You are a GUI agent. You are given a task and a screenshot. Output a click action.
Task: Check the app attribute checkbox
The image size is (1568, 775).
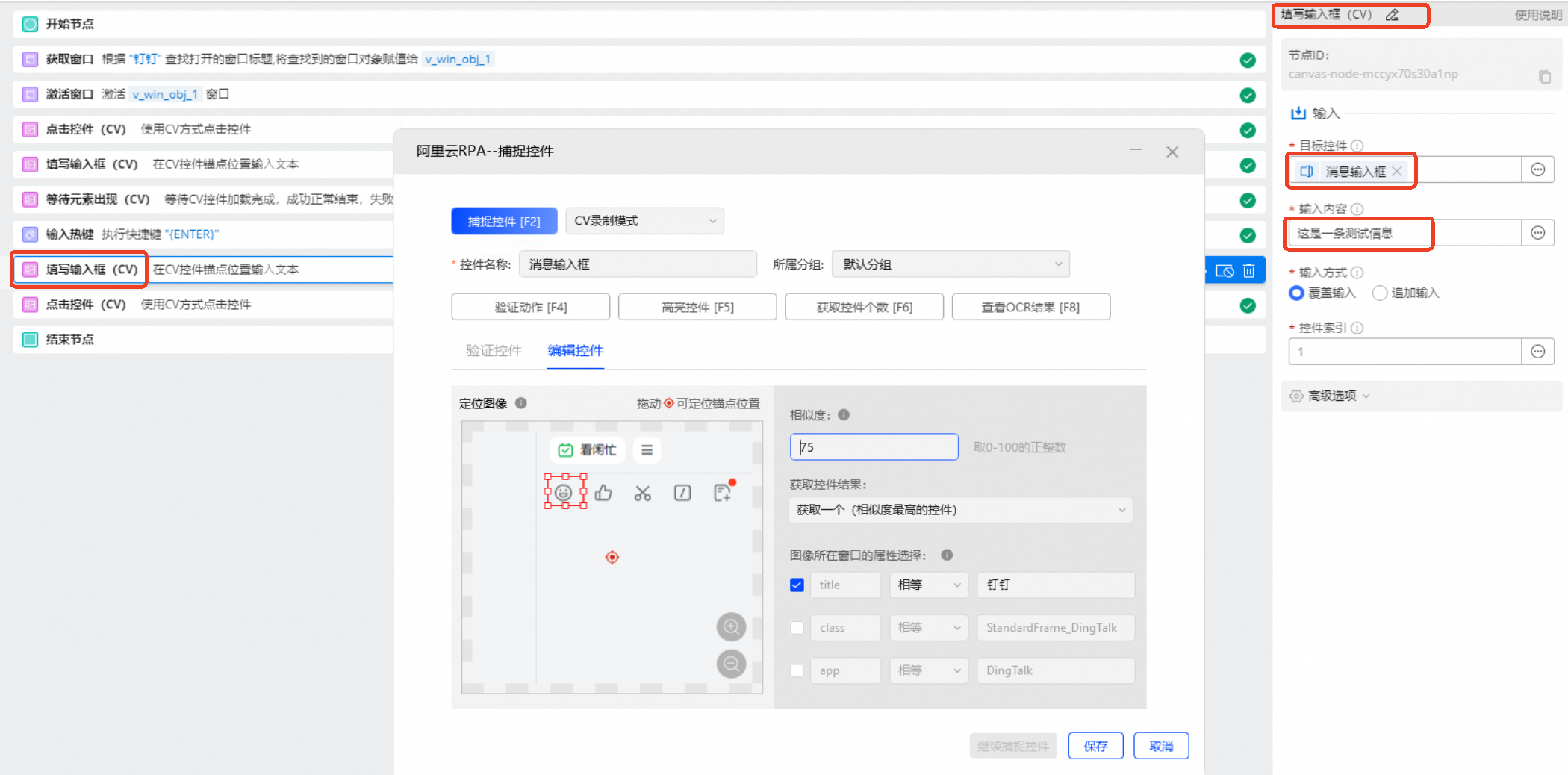(x=797, y=670)
